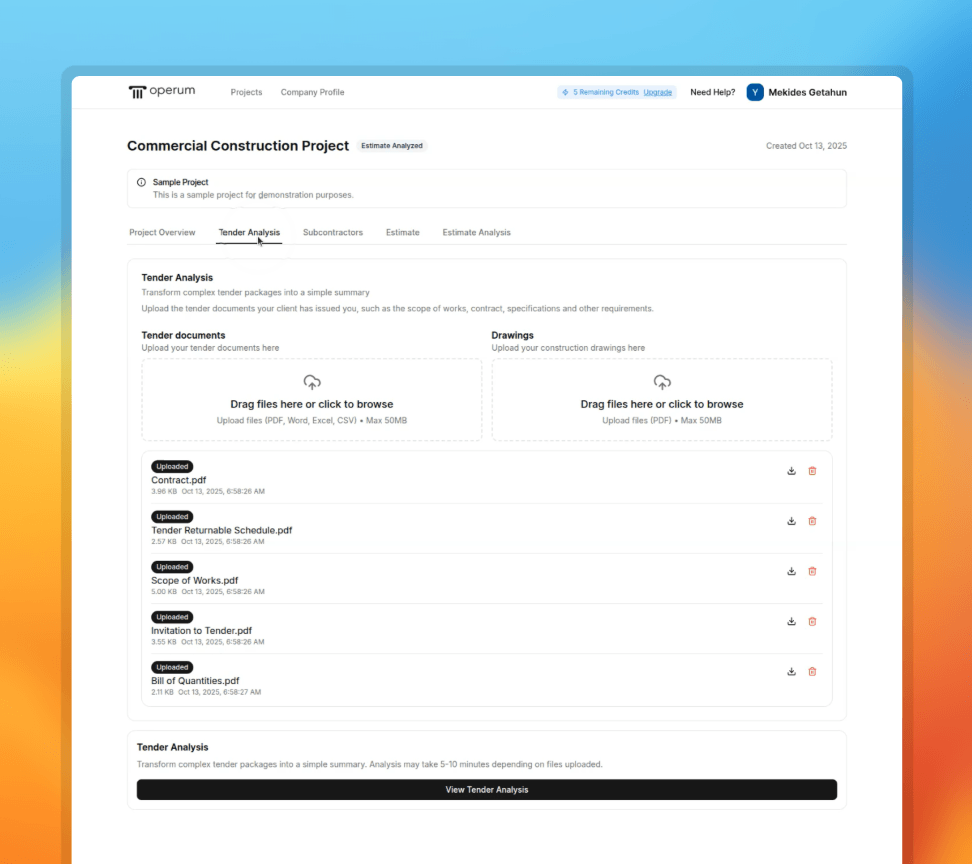Delete the Contract.pdf file
Image resolution: width=972 pixels, height=864 pixels.
click(812, 471)
